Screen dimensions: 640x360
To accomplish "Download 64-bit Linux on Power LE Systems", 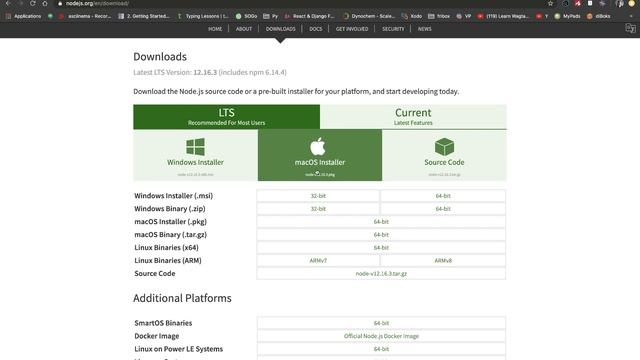I will (381, 349).
